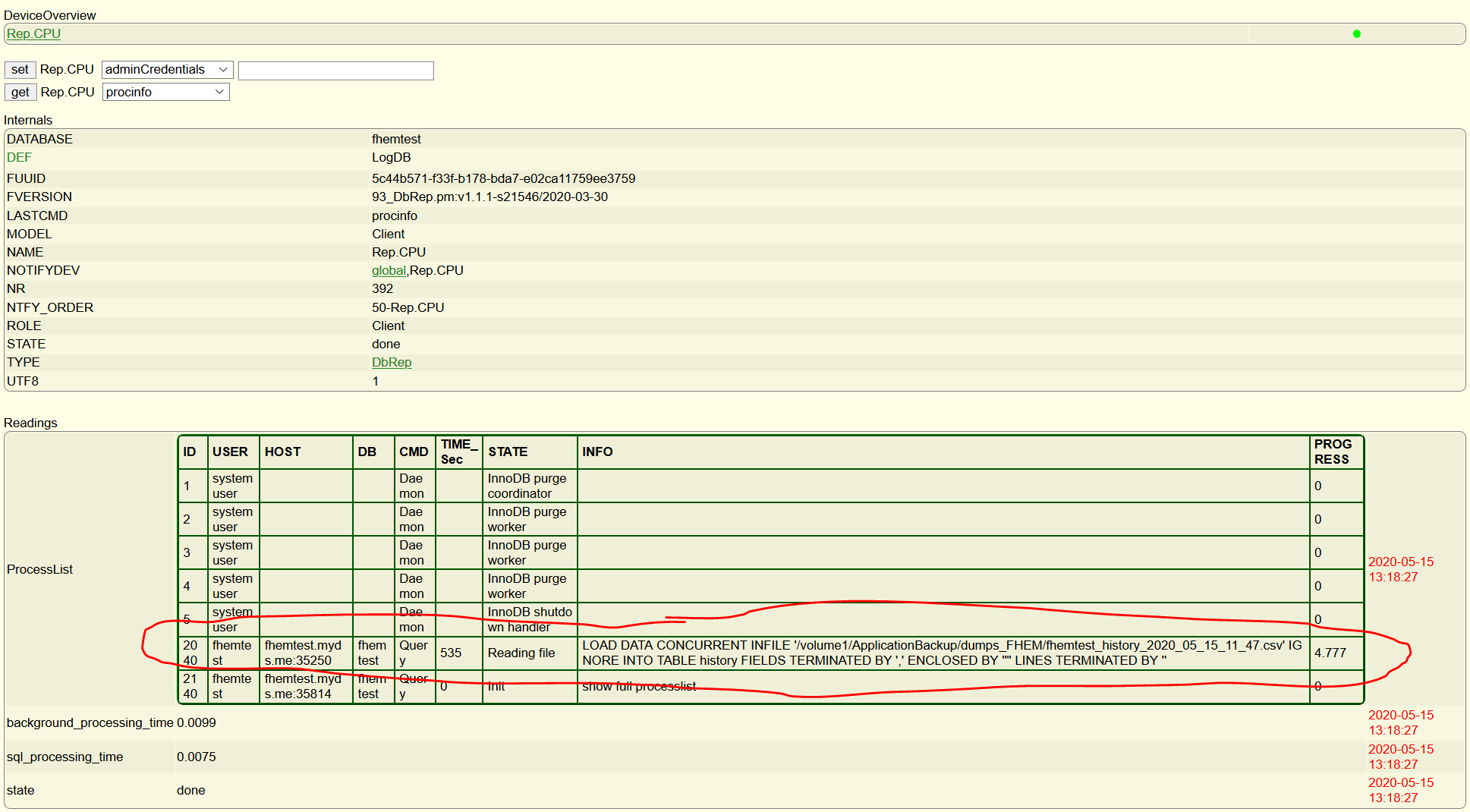Select the LOAD DATA CONCURRENT INFILE info cell

point(941,653)
